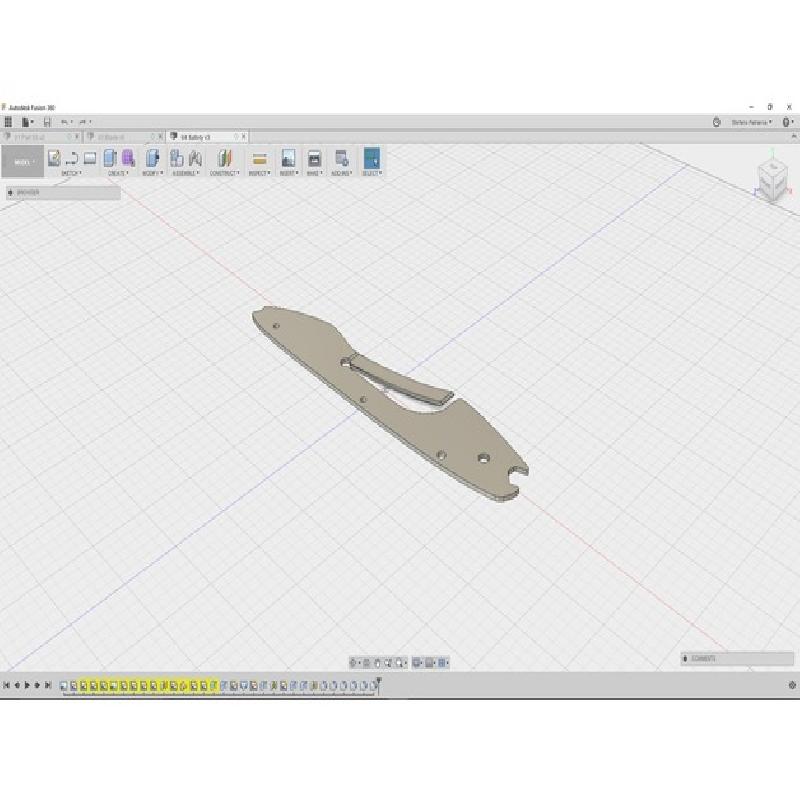Viewport: 800px width, 800px height.
Task: Click the Viewports layout icon
Action: (442, 663)
